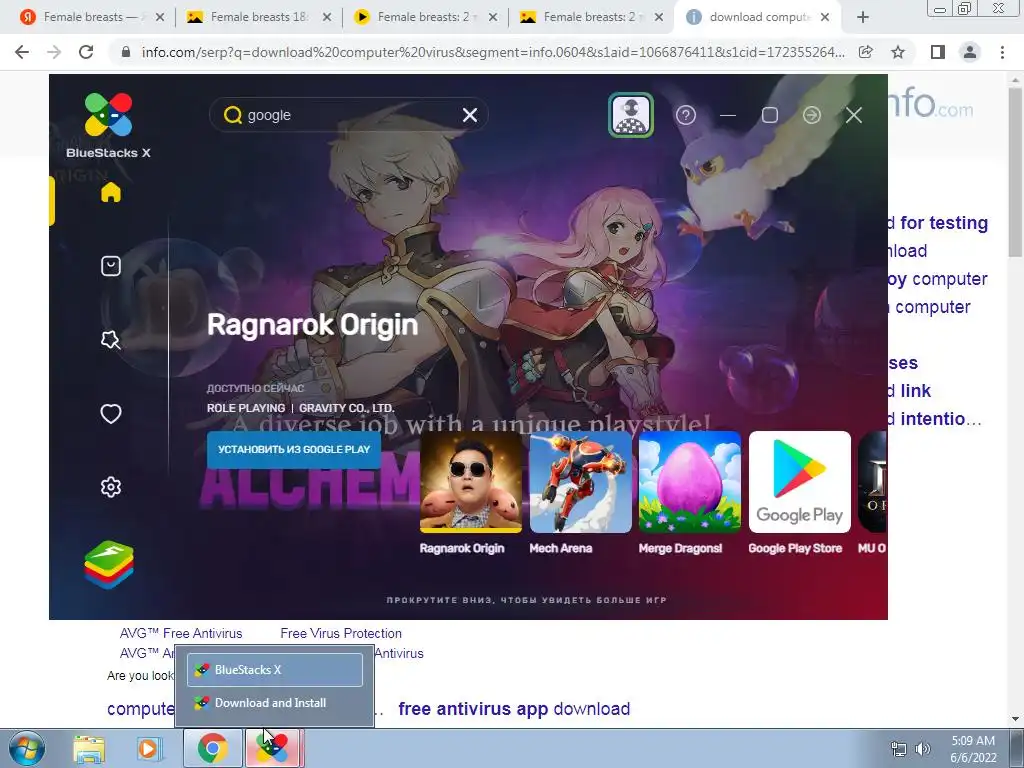Image resolution: width=1024 pixels, height=768 pixels.
Task: Open Windows Explorer from taskbar
Action: coord(89,749)
